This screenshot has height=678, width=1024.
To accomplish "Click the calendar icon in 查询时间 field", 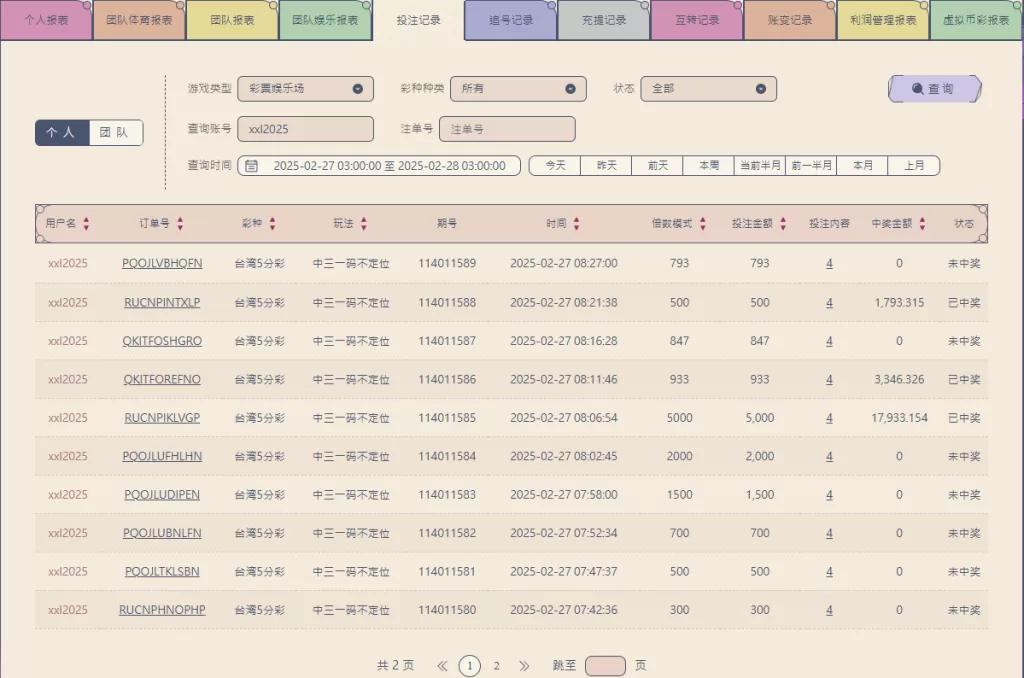I will 251,166.
